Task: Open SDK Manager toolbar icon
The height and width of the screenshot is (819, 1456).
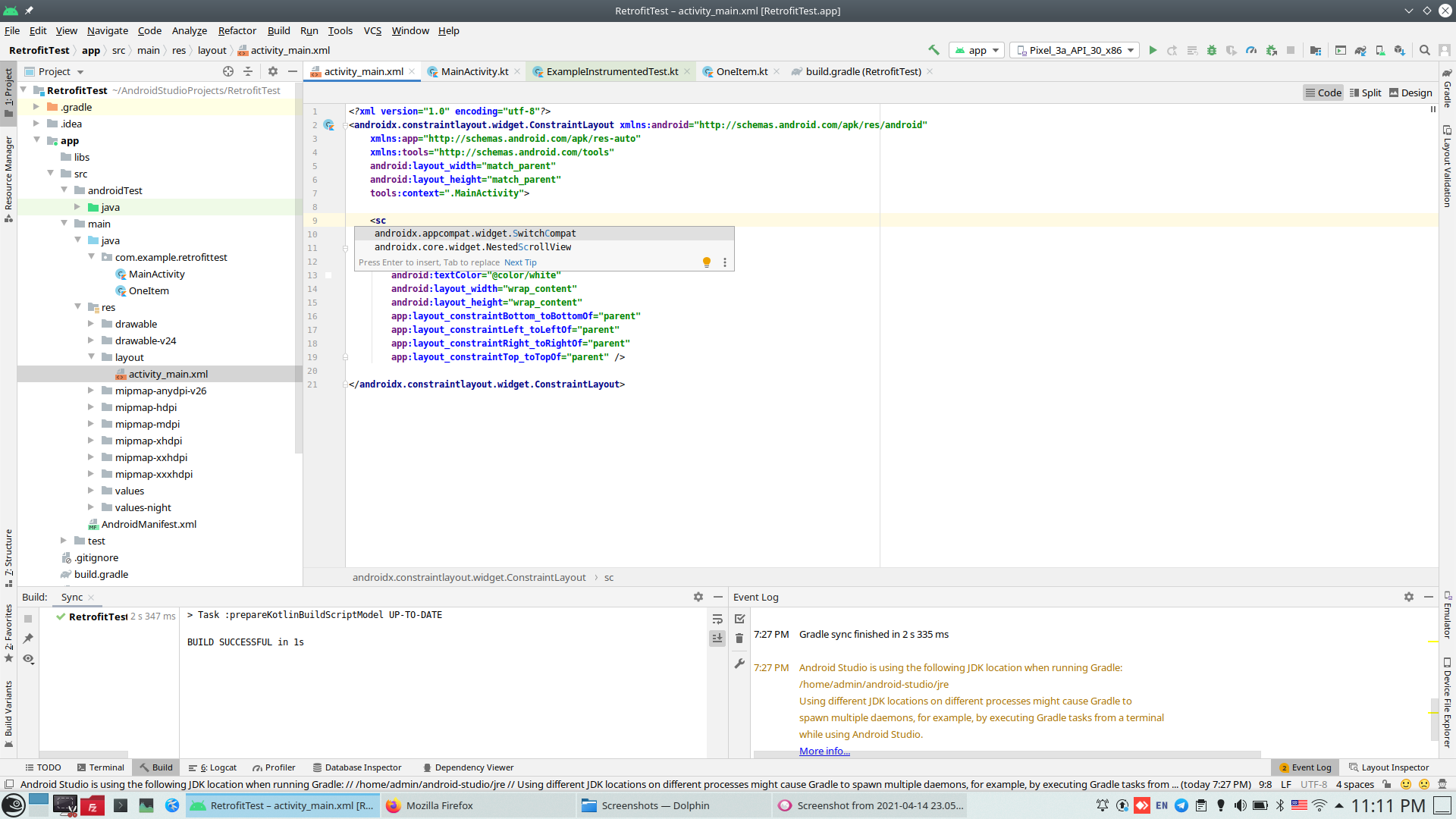Action: tap(1400, 50)
